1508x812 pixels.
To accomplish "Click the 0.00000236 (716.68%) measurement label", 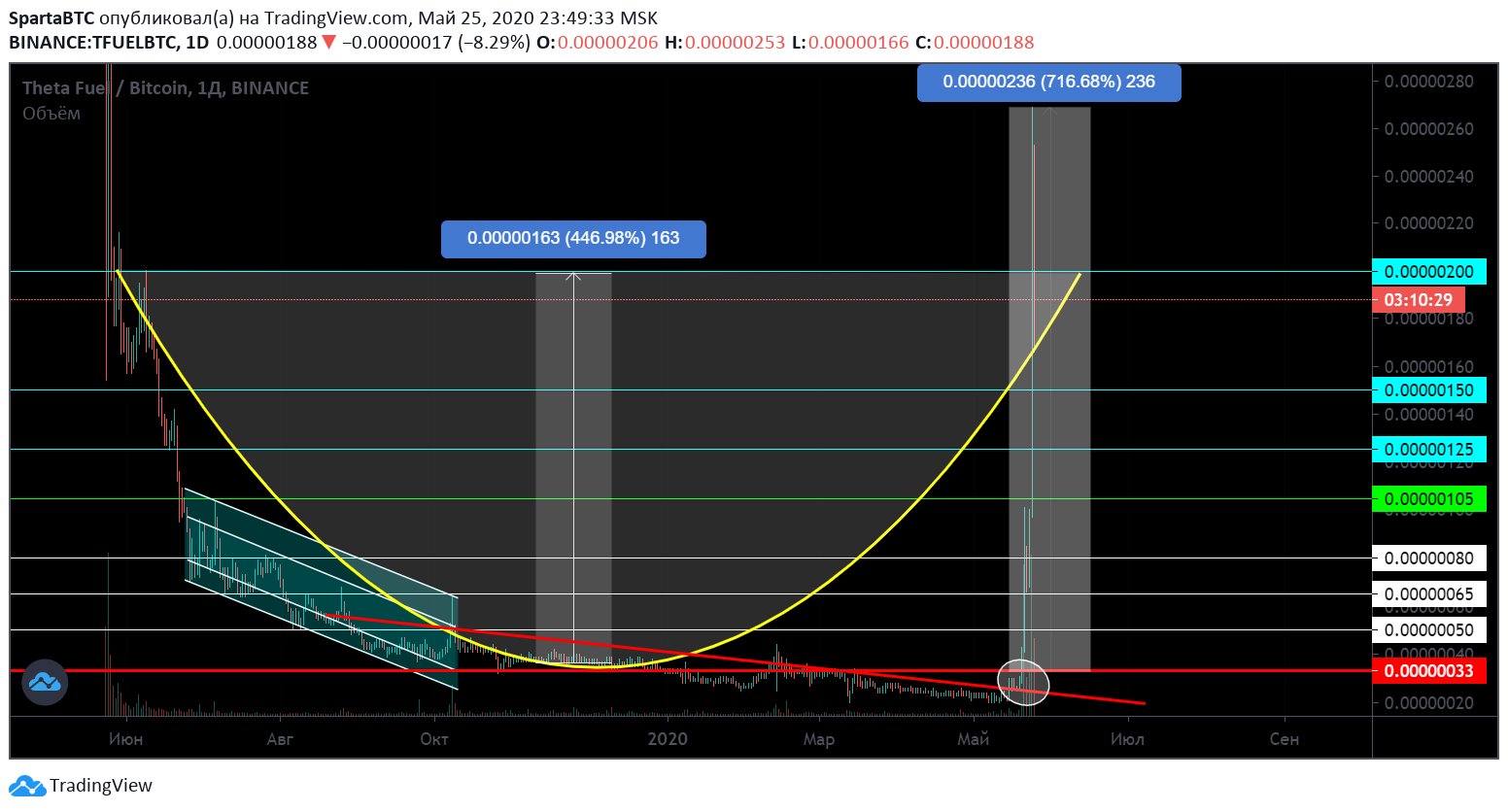I will tap(1049, 83).
